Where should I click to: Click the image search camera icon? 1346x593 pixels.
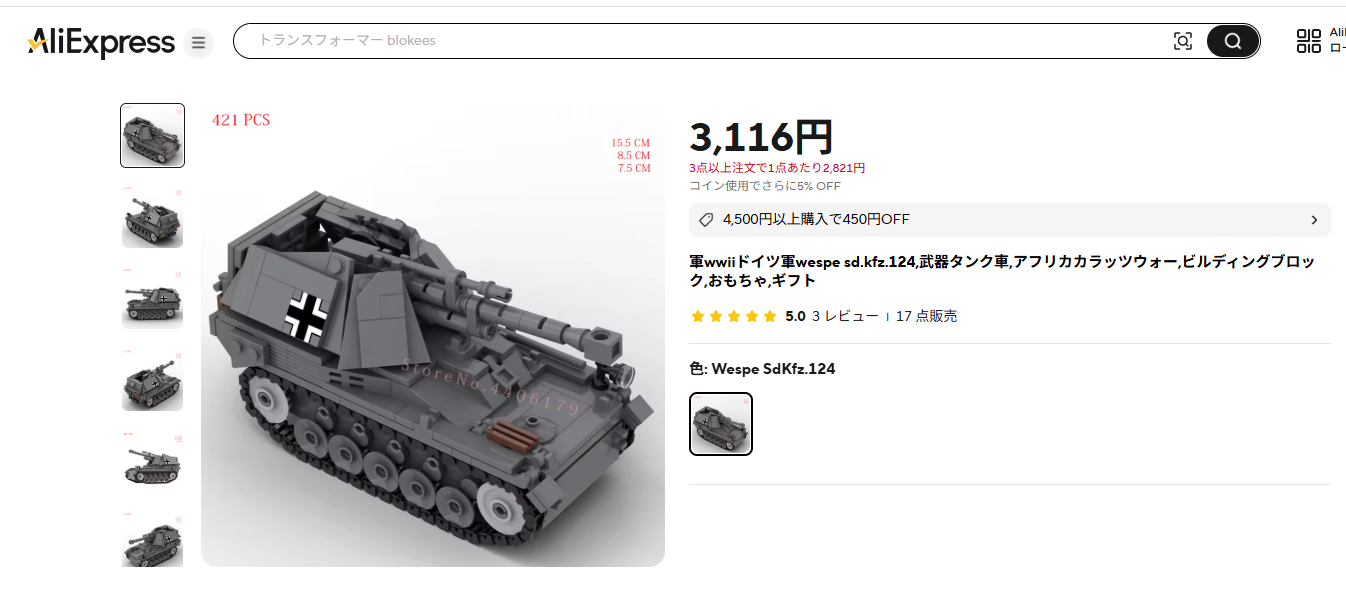click(1183, 41)
